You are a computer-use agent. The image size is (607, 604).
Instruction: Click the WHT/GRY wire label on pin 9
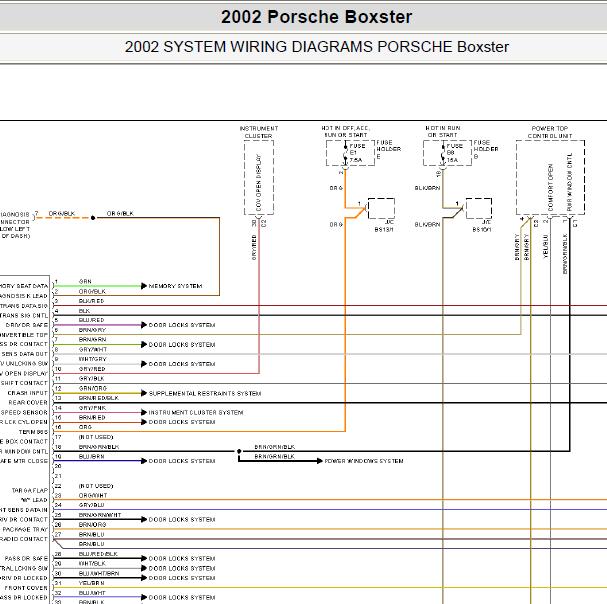coord(92,359)
